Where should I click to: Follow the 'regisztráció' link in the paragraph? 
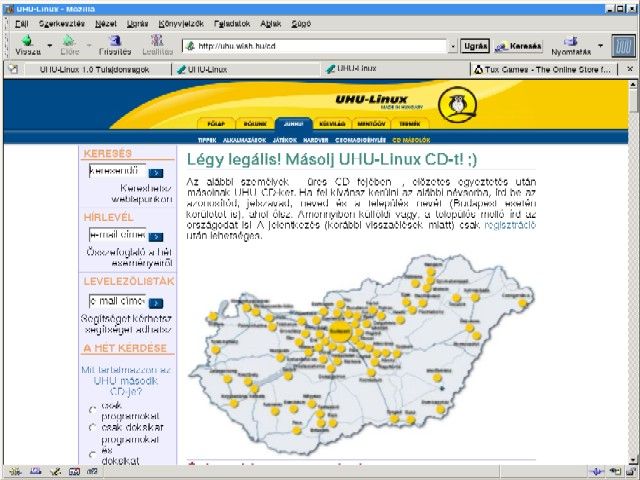[510, 225]
